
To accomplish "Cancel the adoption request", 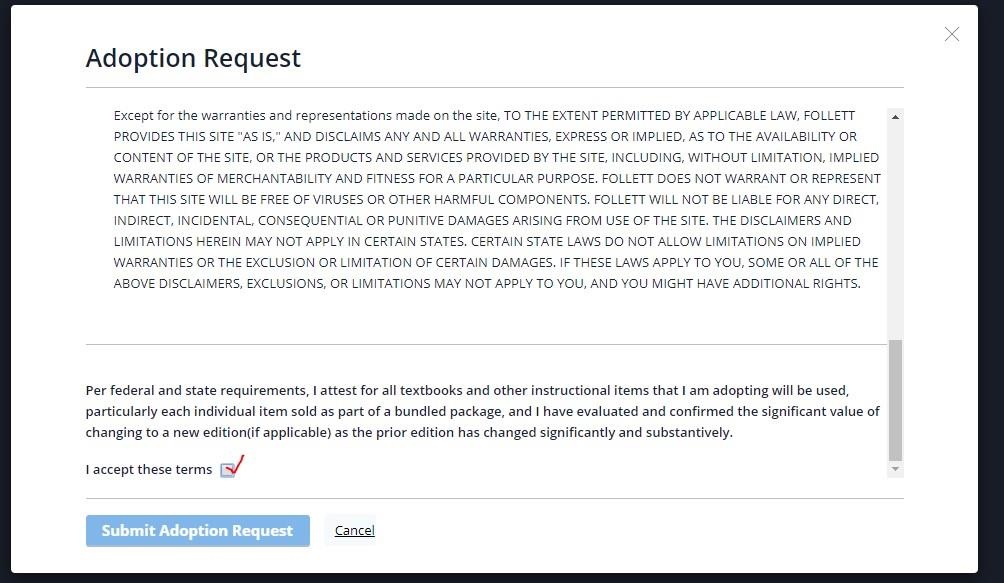I will (355, 531).
